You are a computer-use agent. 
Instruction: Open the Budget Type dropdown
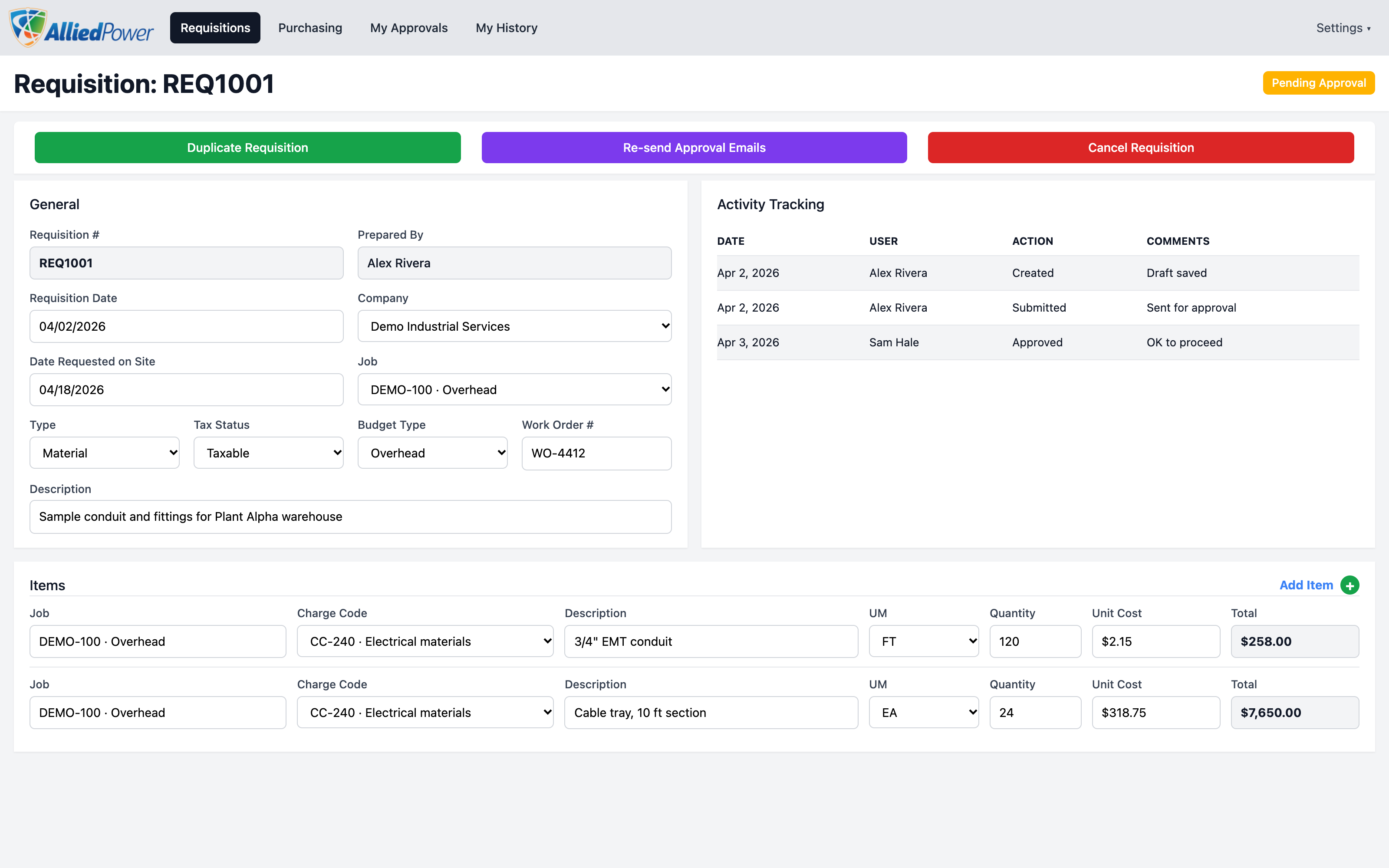coord(432,453)
